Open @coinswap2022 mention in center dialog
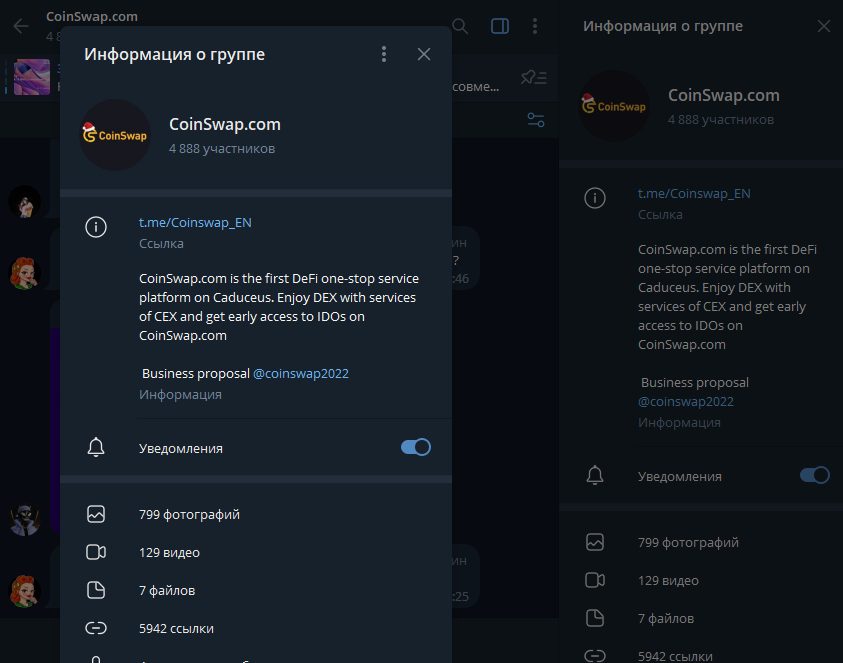Viewport: 843px width, 663px height. (301, 373)
